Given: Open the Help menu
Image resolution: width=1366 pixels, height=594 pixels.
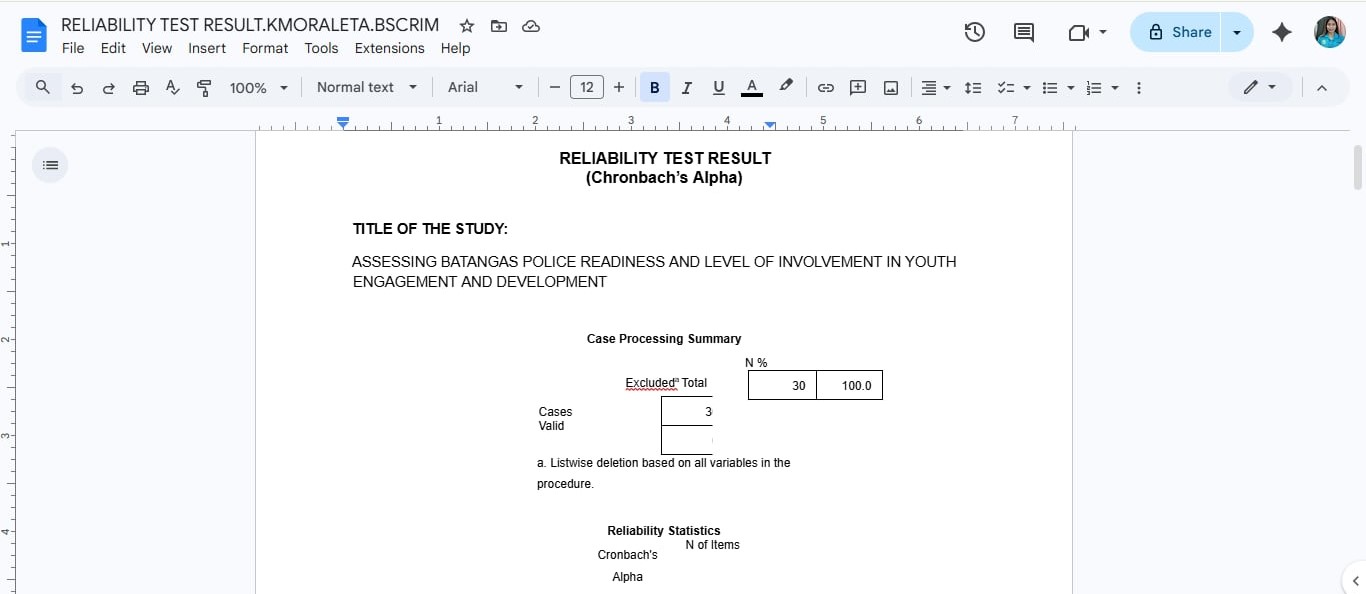Looking at the screenshot, I should point(455,48).
